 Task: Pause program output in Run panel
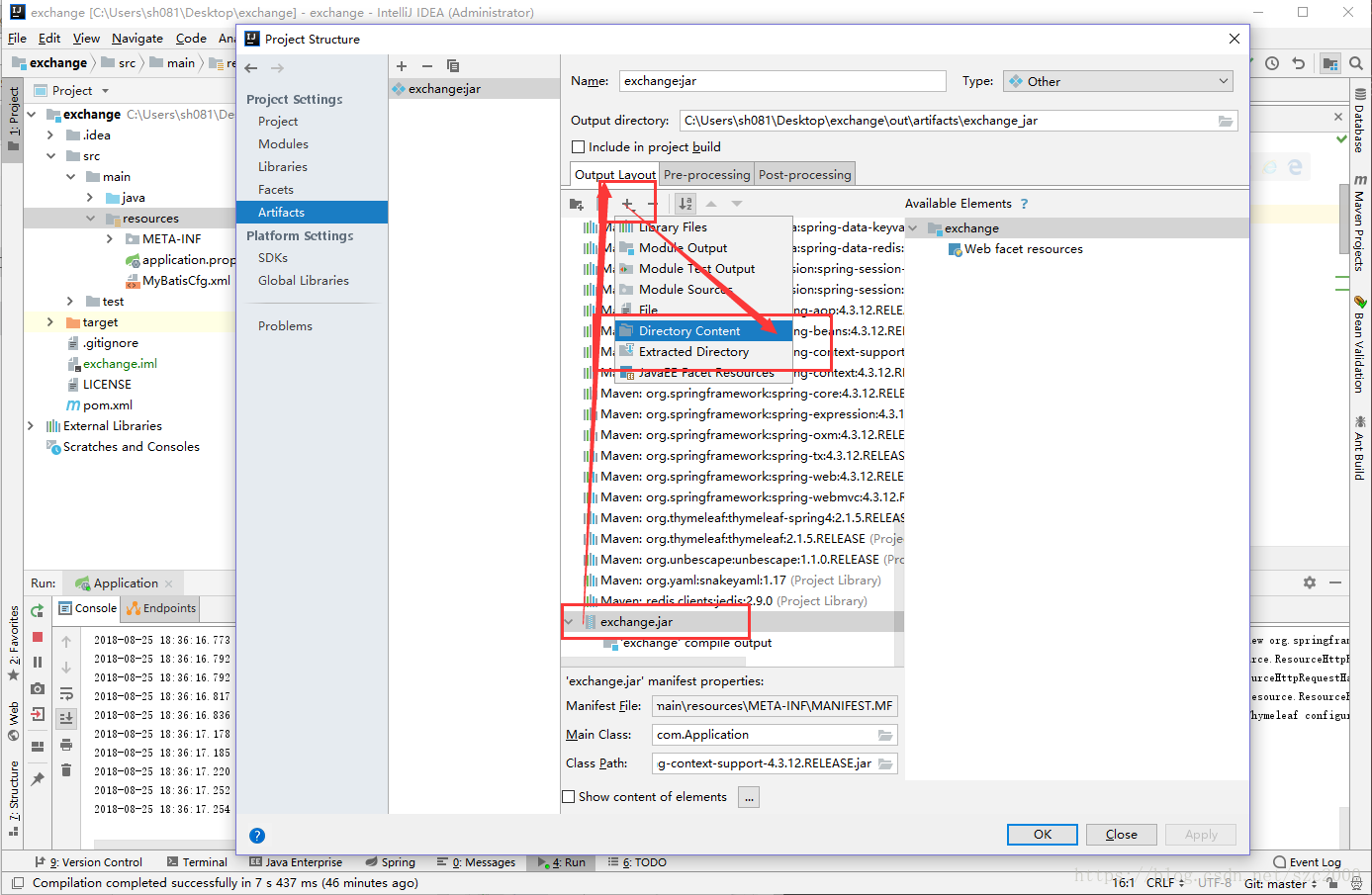point(38,663)
